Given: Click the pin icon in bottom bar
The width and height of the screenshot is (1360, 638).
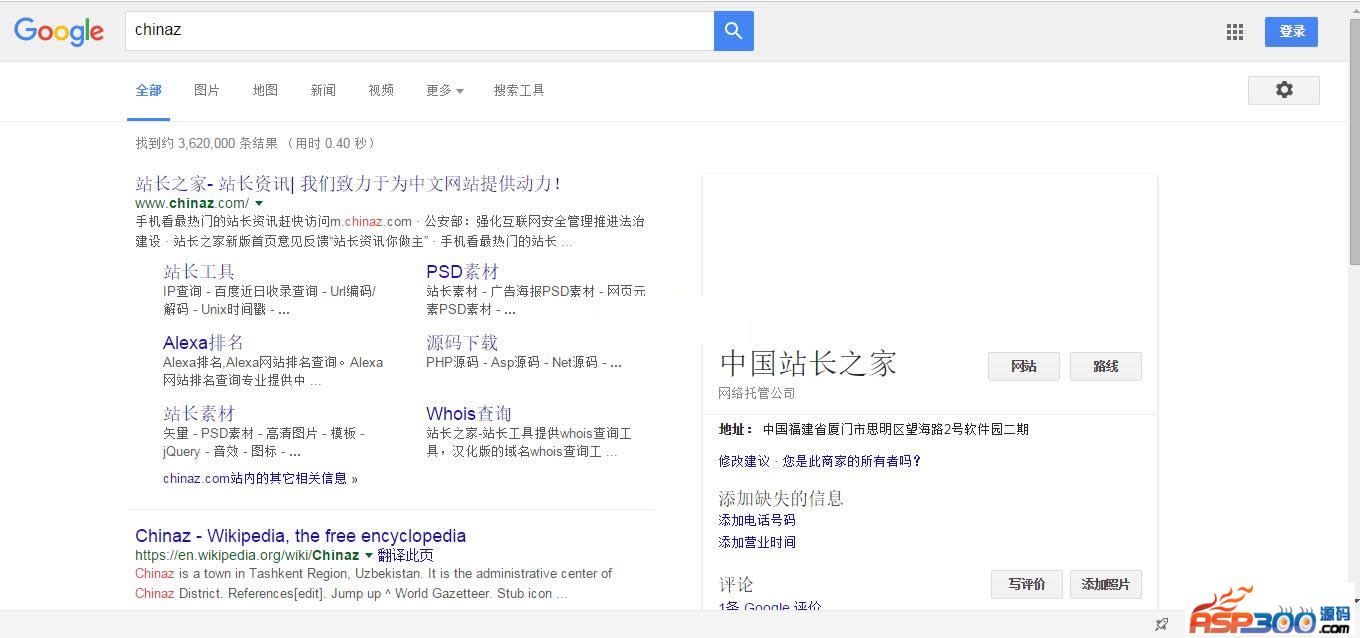Looking at the screenshot, I should [x=1161, y=624].
